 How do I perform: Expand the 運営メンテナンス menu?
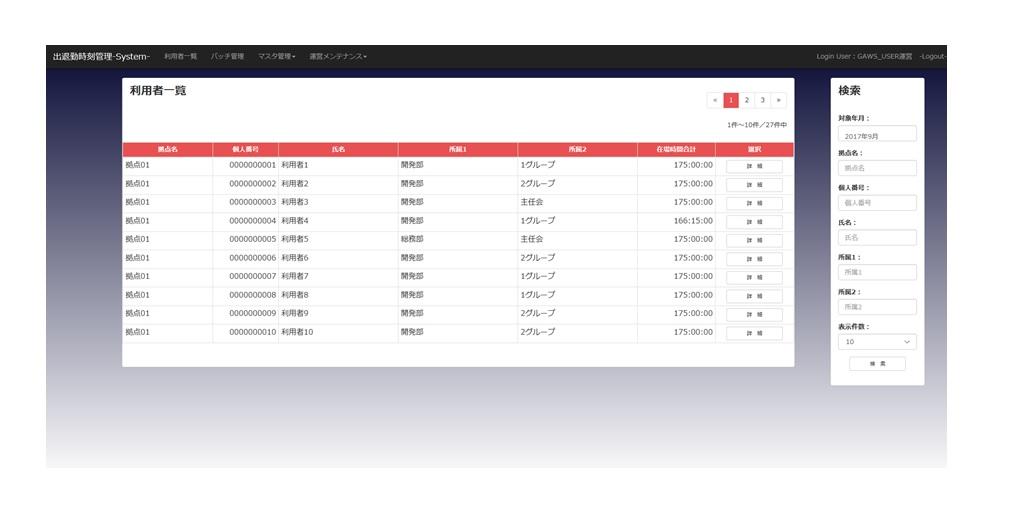[x=338, y=56]
